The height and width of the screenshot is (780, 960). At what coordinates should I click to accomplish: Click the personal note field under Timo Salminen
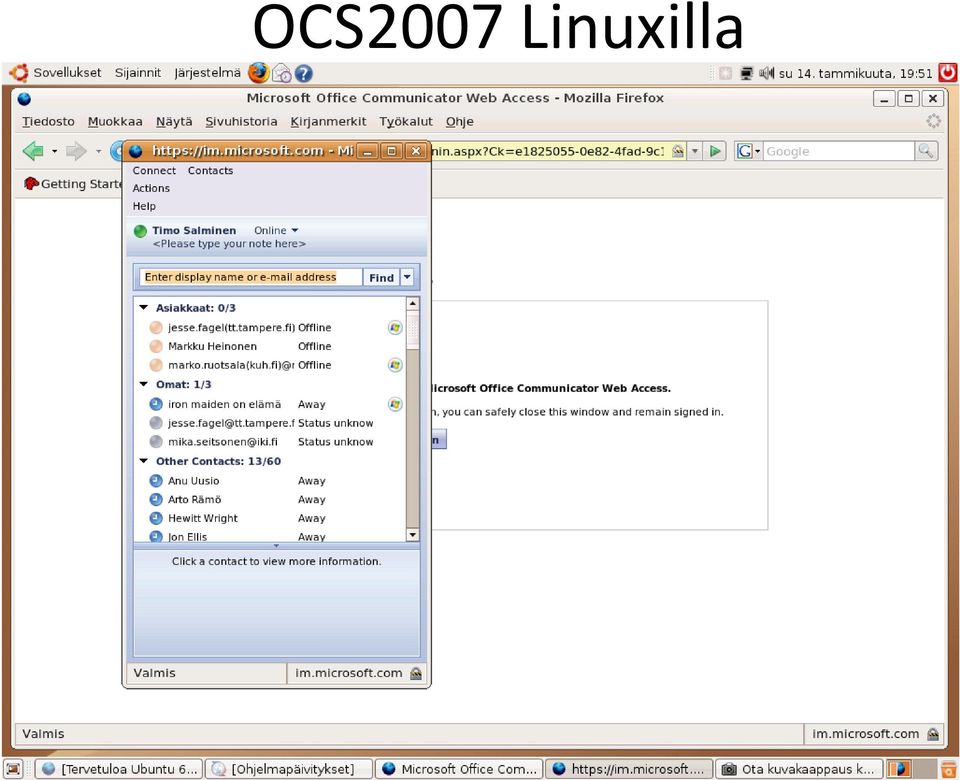[x=229, y=244]
